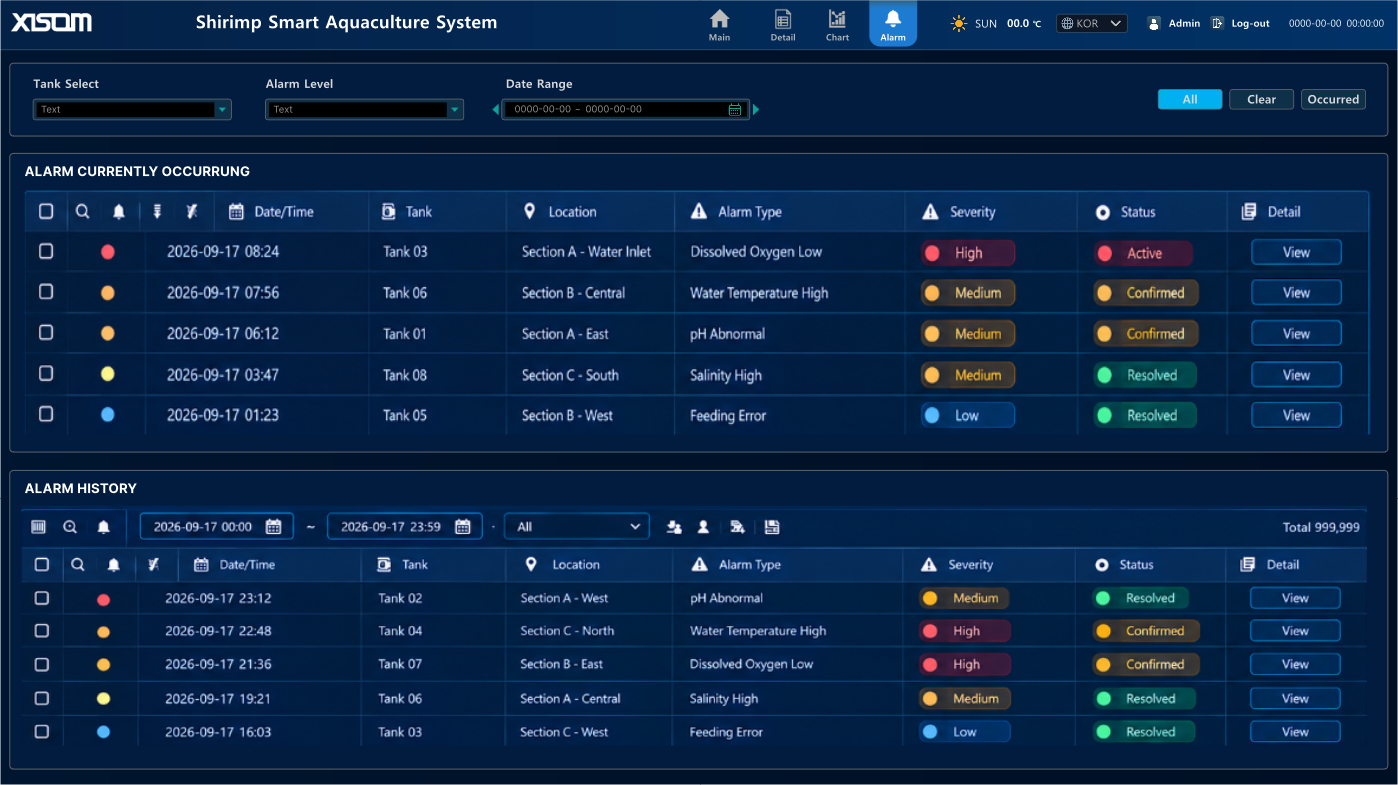View details for Tank 06 Water Temperature High
The width and height of the screenshot is (1398, 785).
(1296, 293)
